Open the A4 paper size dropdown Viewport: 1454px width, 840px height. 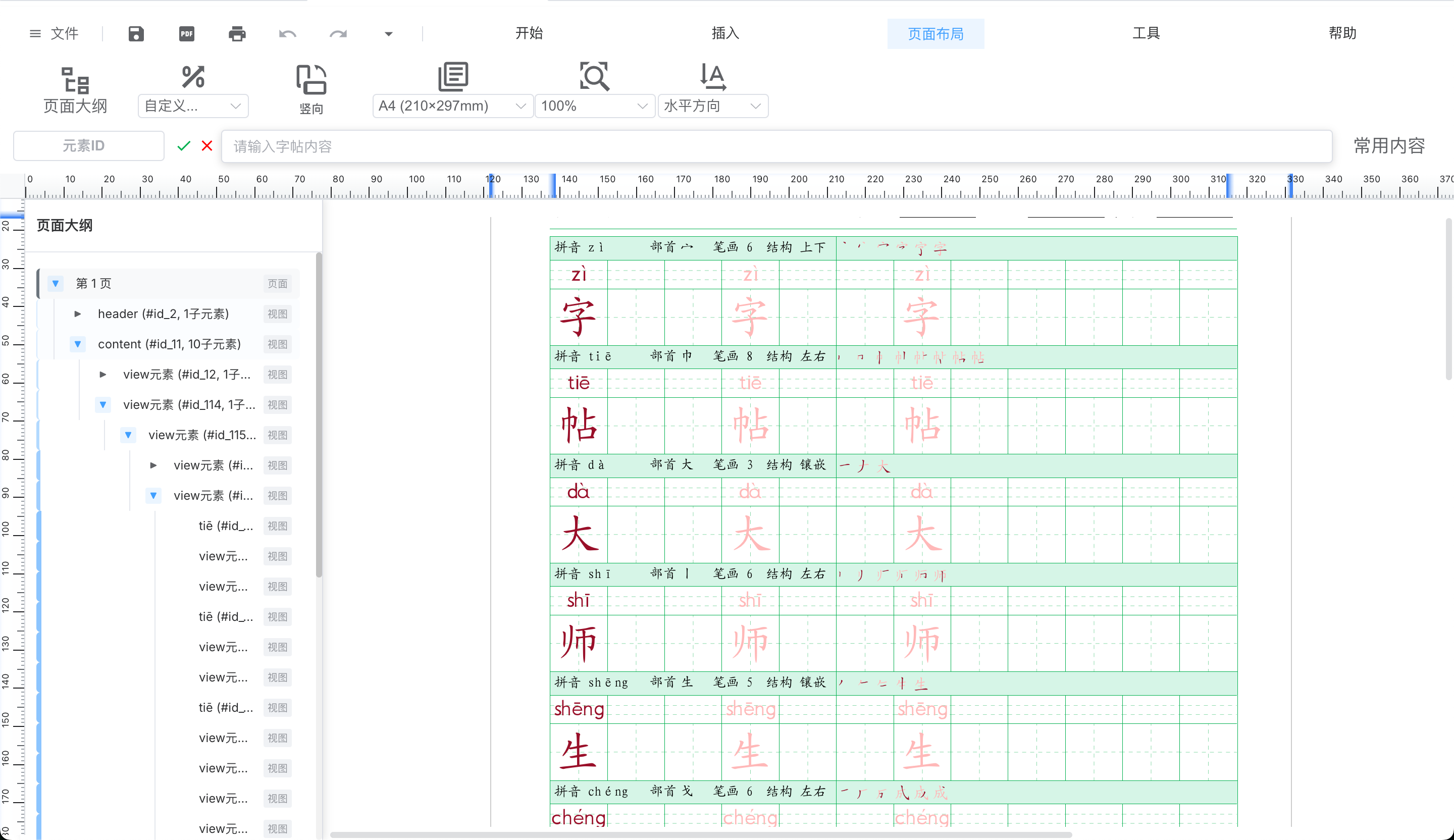coord(452,106)
